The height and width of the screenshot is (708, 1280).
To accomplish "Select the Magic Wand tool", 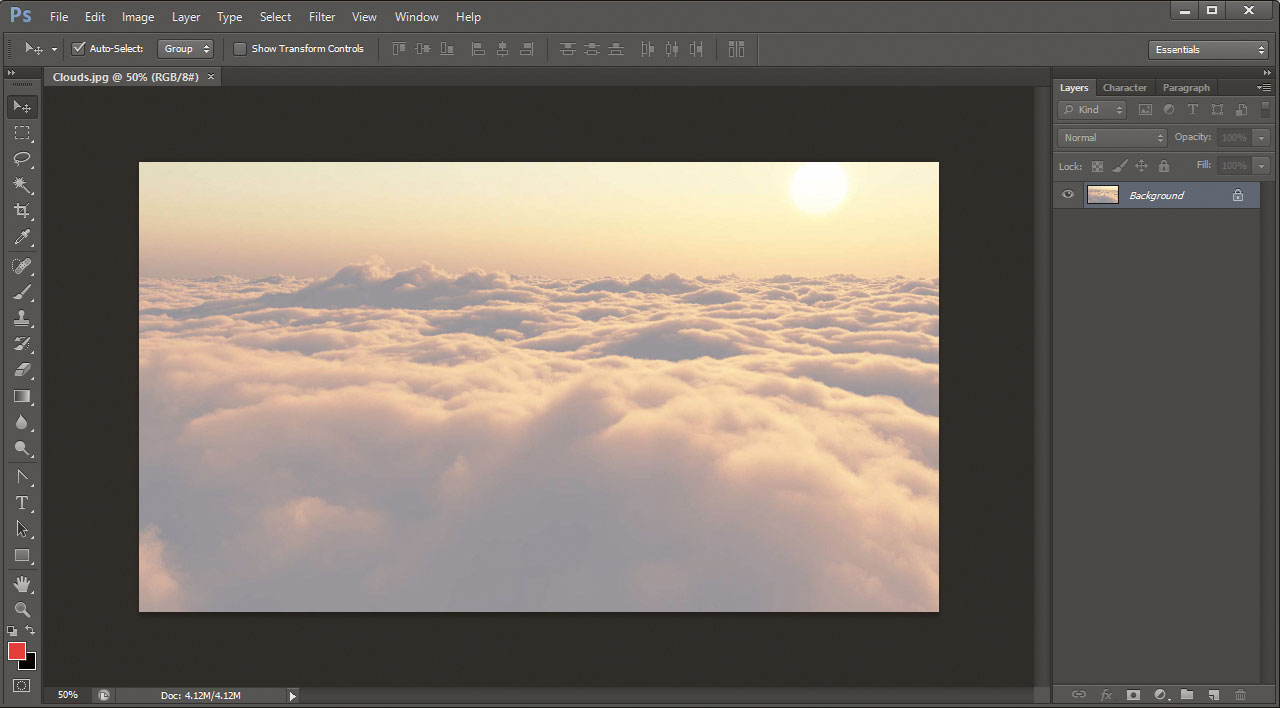I will 22,185.
